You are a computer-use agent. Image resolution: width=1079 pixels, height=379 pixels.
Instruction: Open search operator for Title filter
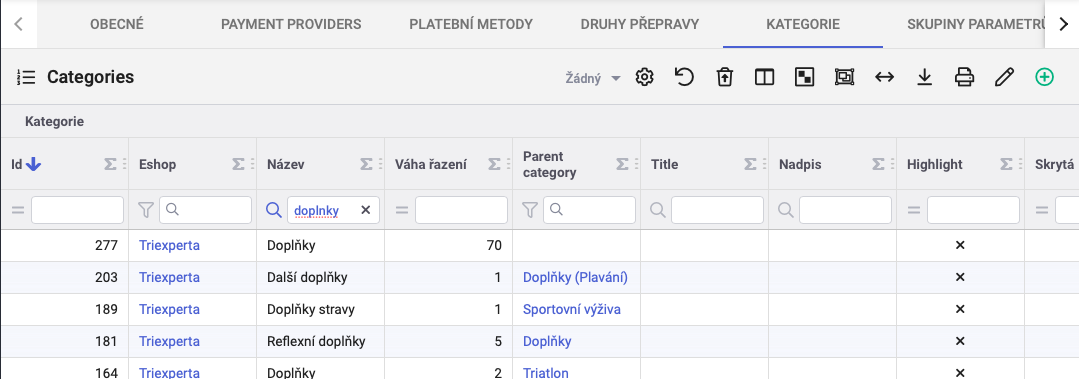pyautogui.click(x=658, y=210)
